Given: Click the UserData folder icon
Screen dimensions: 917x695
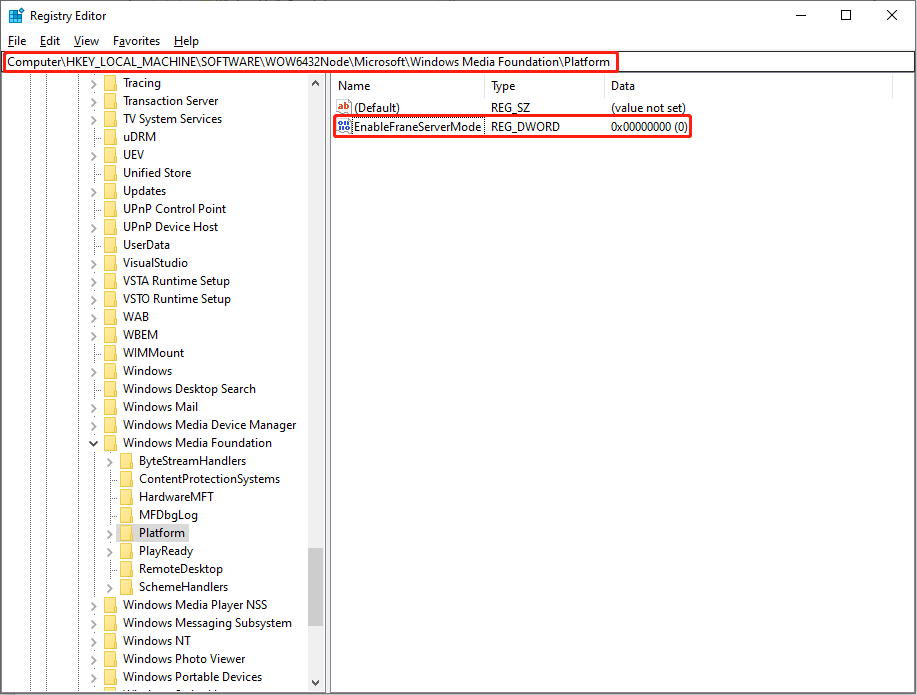Looking at the screenshot, I should [x=110, y=245].
